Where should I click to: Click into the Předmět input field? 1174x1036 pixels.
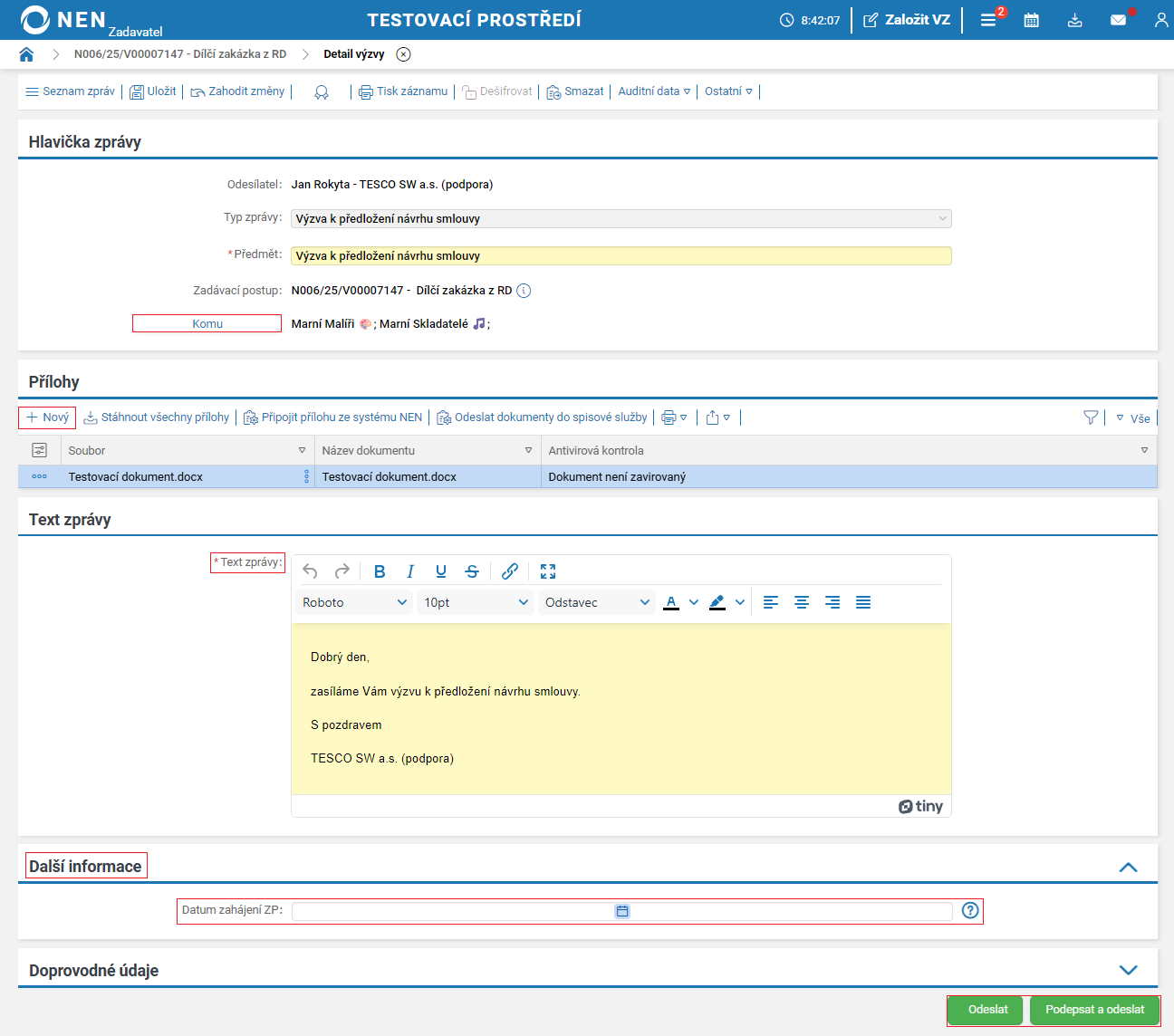[x=621, y=256]
